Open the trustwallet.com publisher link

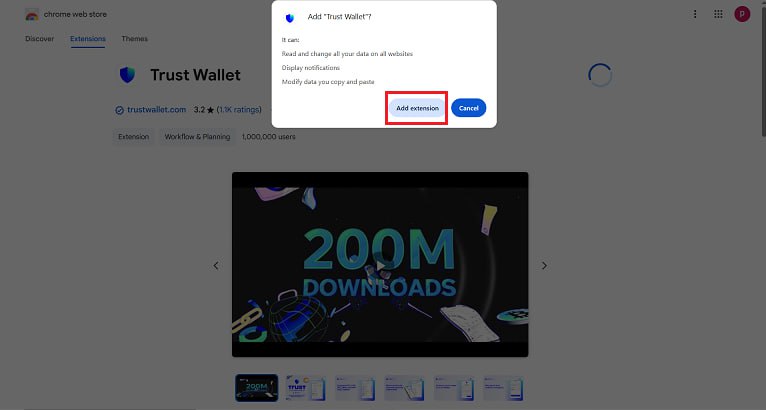156,109
